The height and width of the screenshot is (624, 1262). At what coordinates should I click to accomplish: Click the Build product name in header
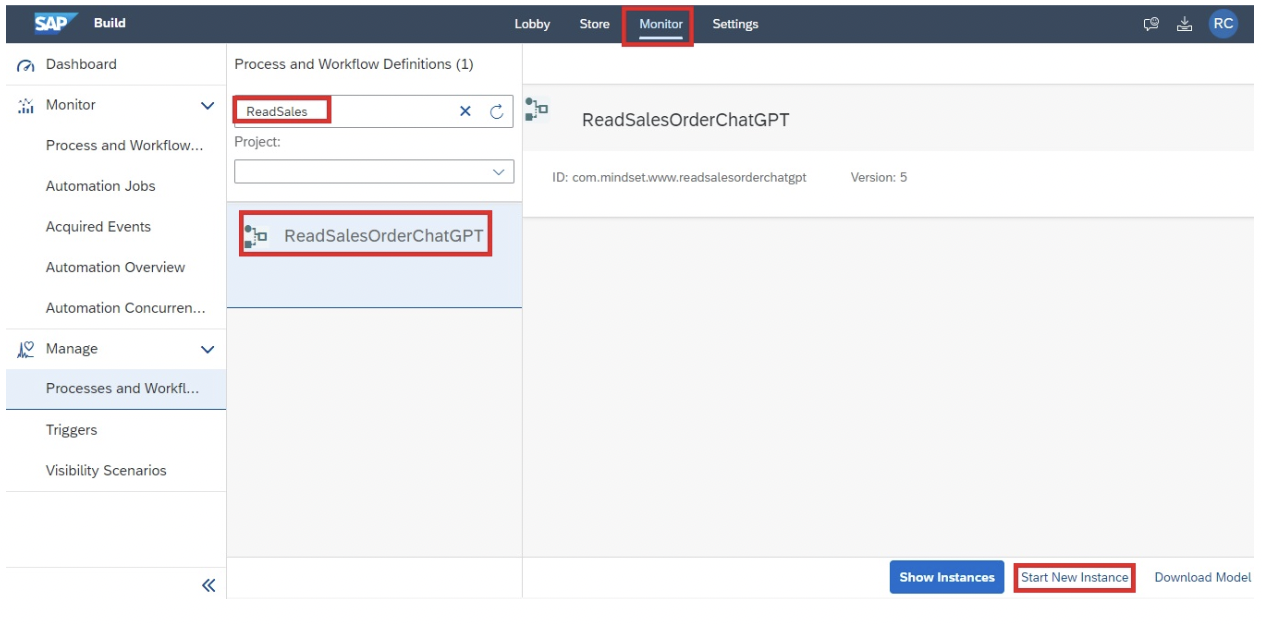click(x=110, y=23)
